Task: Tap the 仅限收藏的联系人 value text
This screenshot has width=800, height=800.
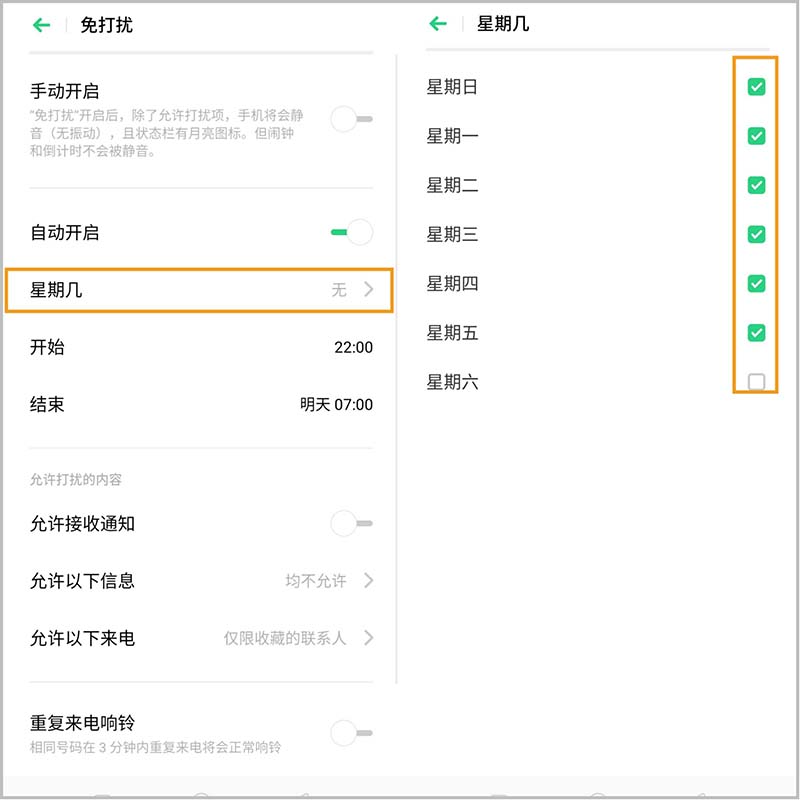Action: tap(285, 638)
